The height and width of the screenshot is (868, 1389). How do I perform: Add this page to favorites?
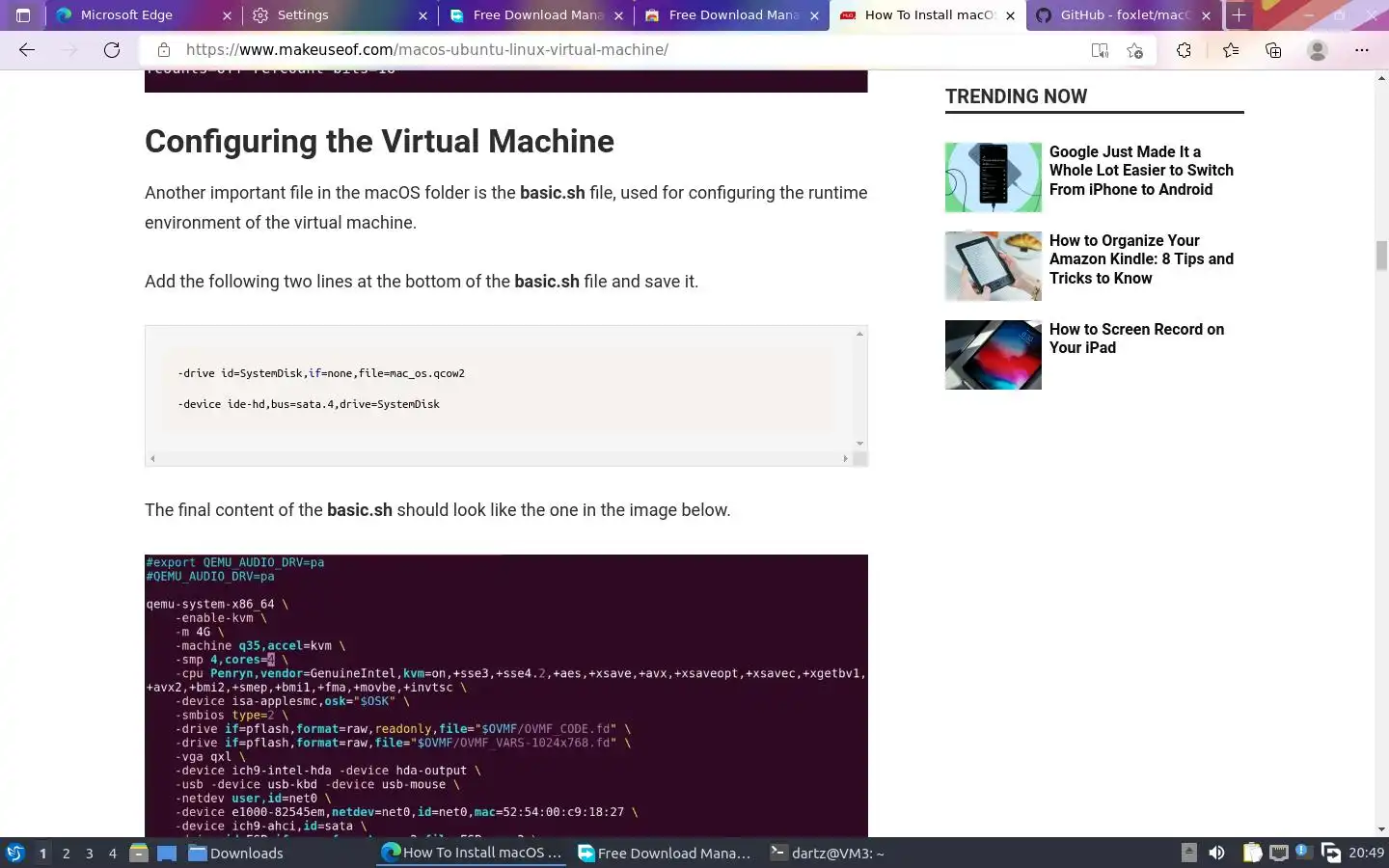[x=1135, y=50]
